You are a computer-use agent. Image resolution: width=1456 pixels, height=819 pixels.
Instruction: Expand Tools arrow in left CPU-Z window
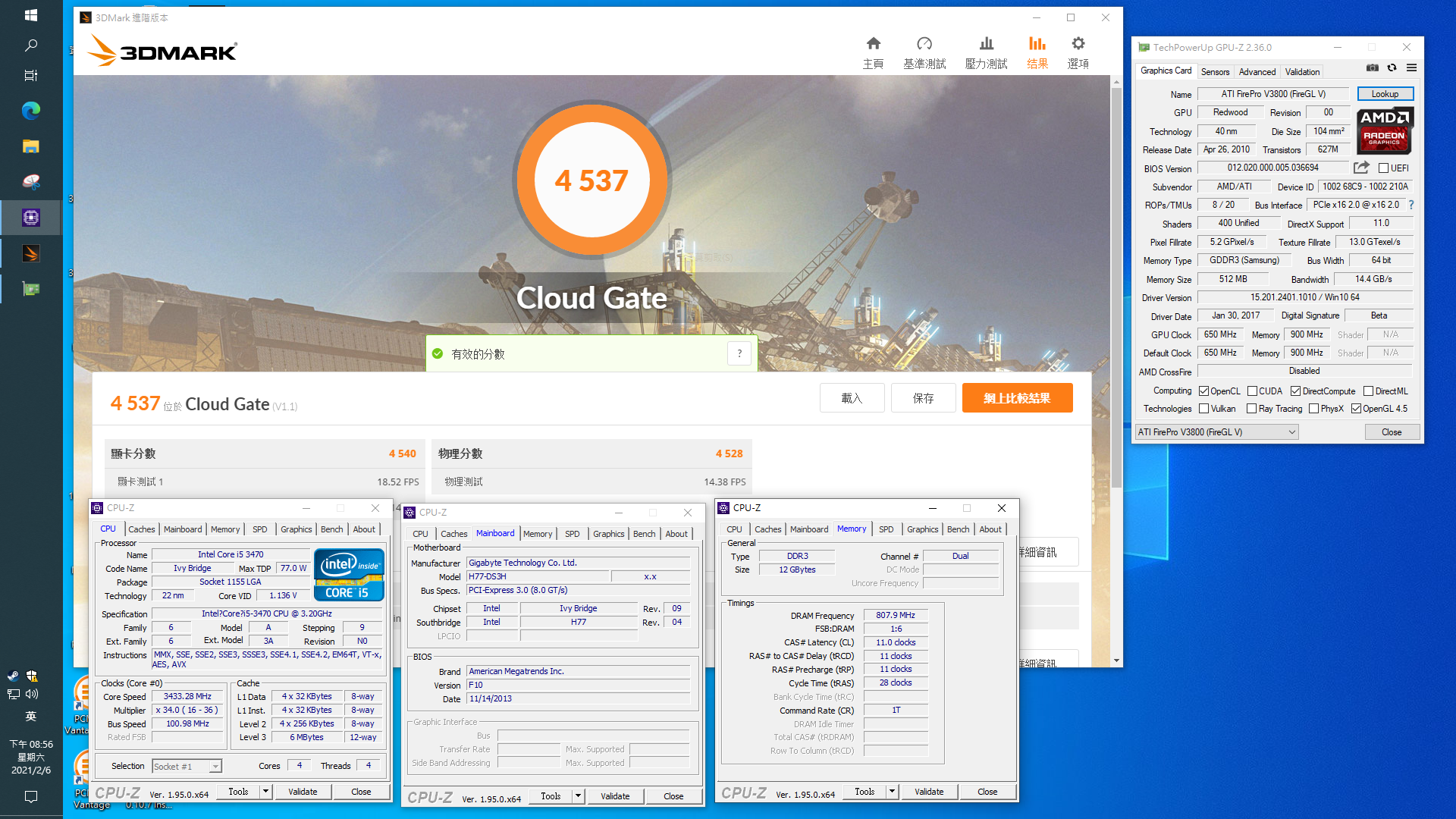[x=265, y=792]
